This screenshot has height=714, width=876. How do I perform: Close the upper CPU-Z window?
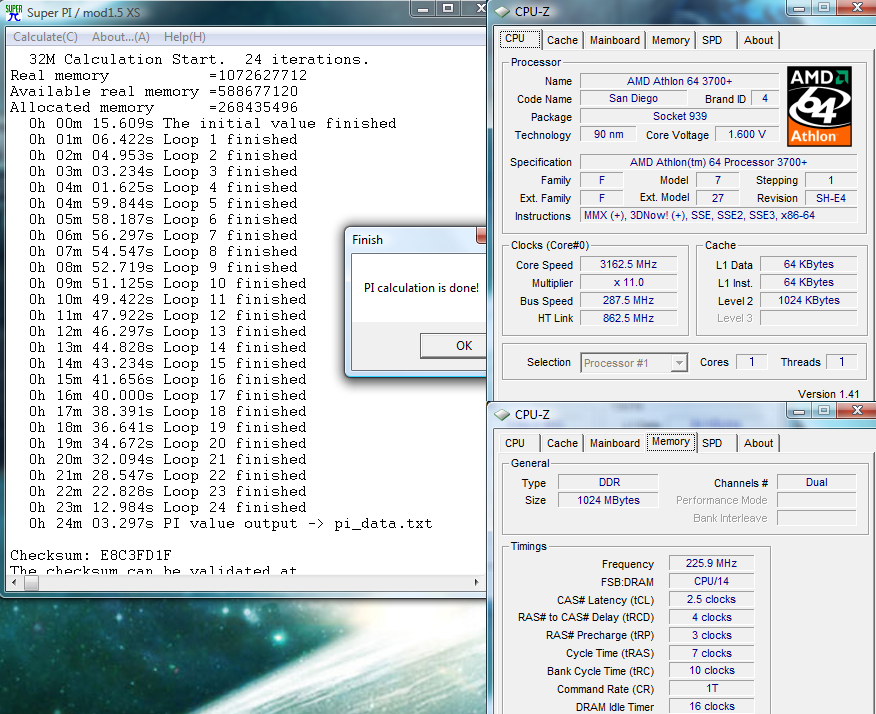[858, 7]
